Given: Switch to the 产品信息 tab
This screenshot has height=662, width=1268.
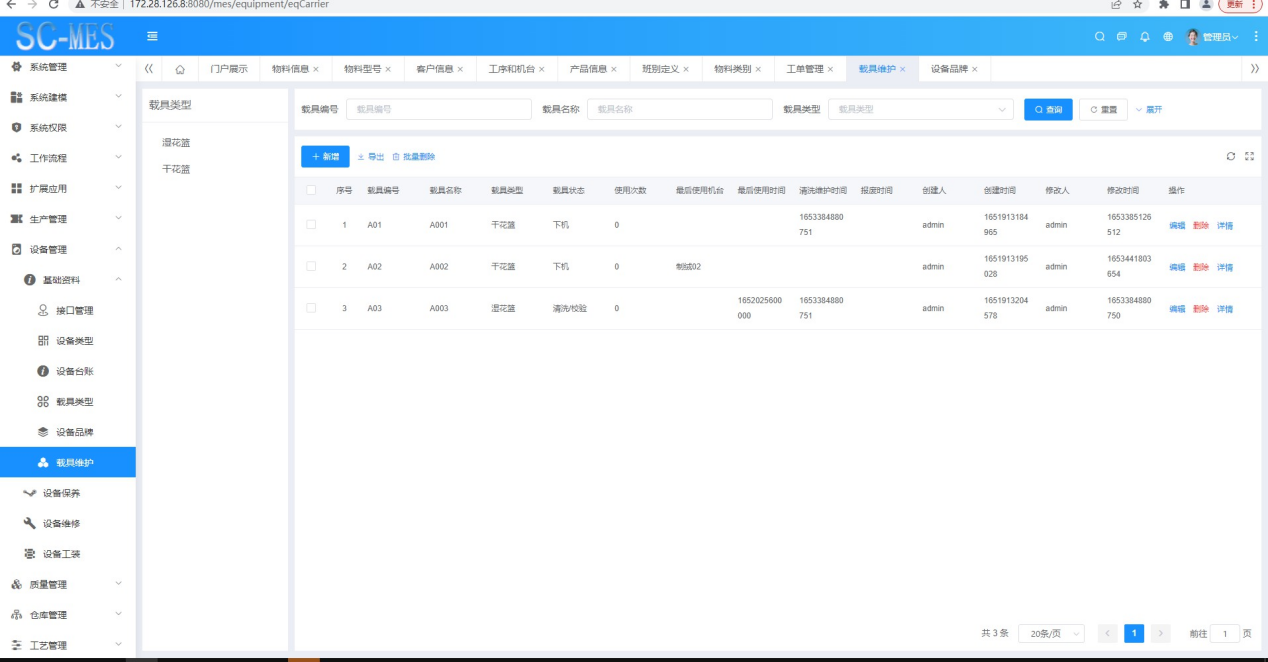Looking at the screenshot, I should tap(588, 69).
